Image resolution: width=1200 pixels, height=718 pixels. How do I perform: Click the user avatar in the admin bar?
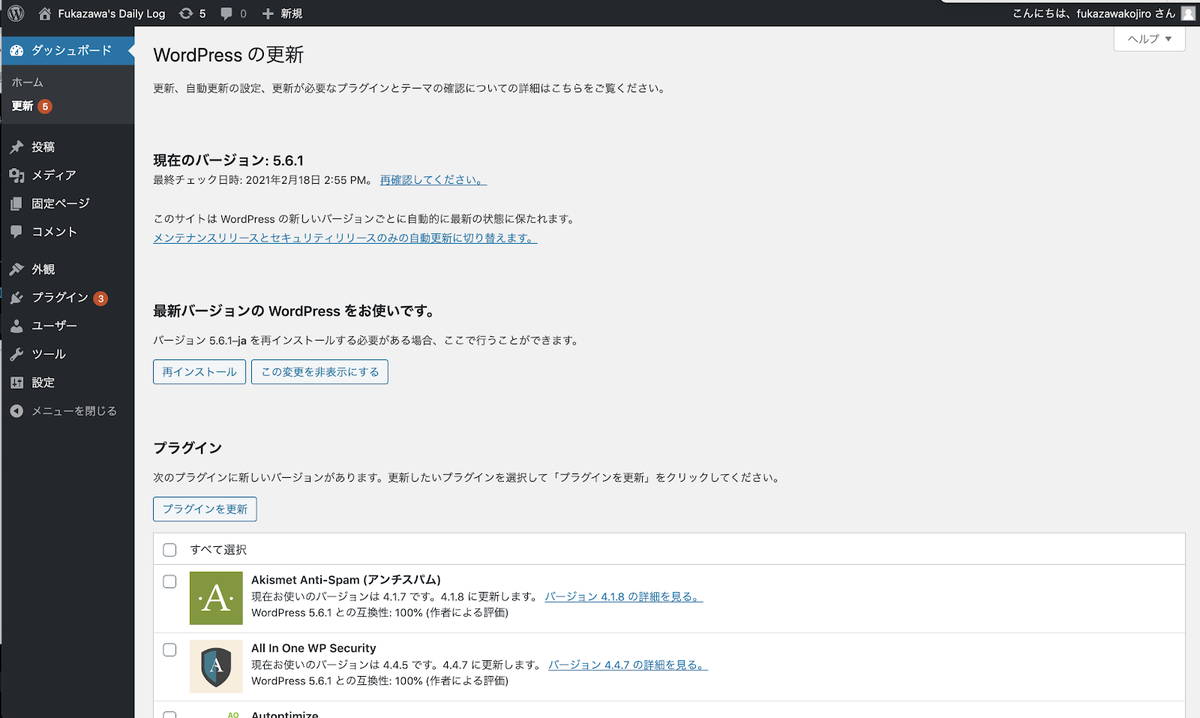click(1188, 13)
